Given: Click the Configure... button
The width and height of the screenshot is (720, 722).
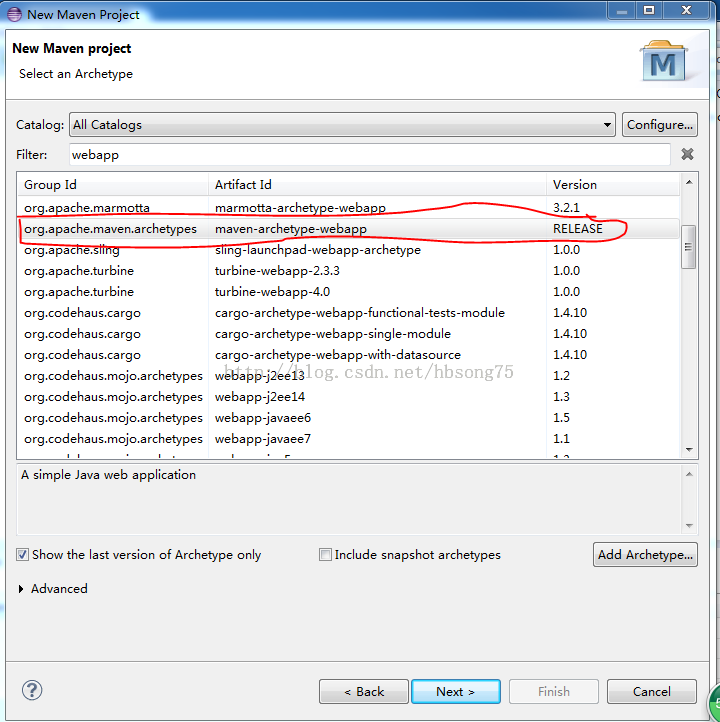Looking at the screenshot, I should tap(659, 125).
